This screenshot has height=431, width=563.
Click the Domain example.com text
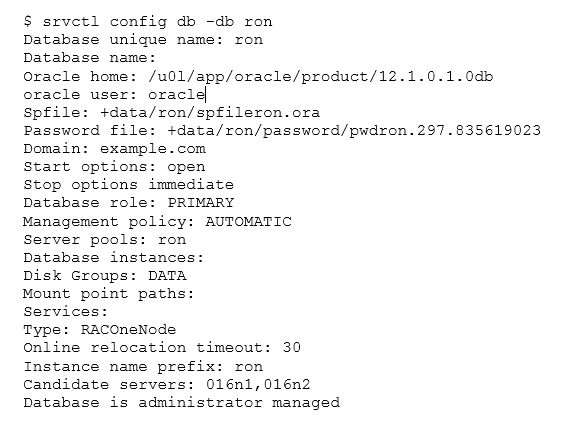(x=115, y=149)
